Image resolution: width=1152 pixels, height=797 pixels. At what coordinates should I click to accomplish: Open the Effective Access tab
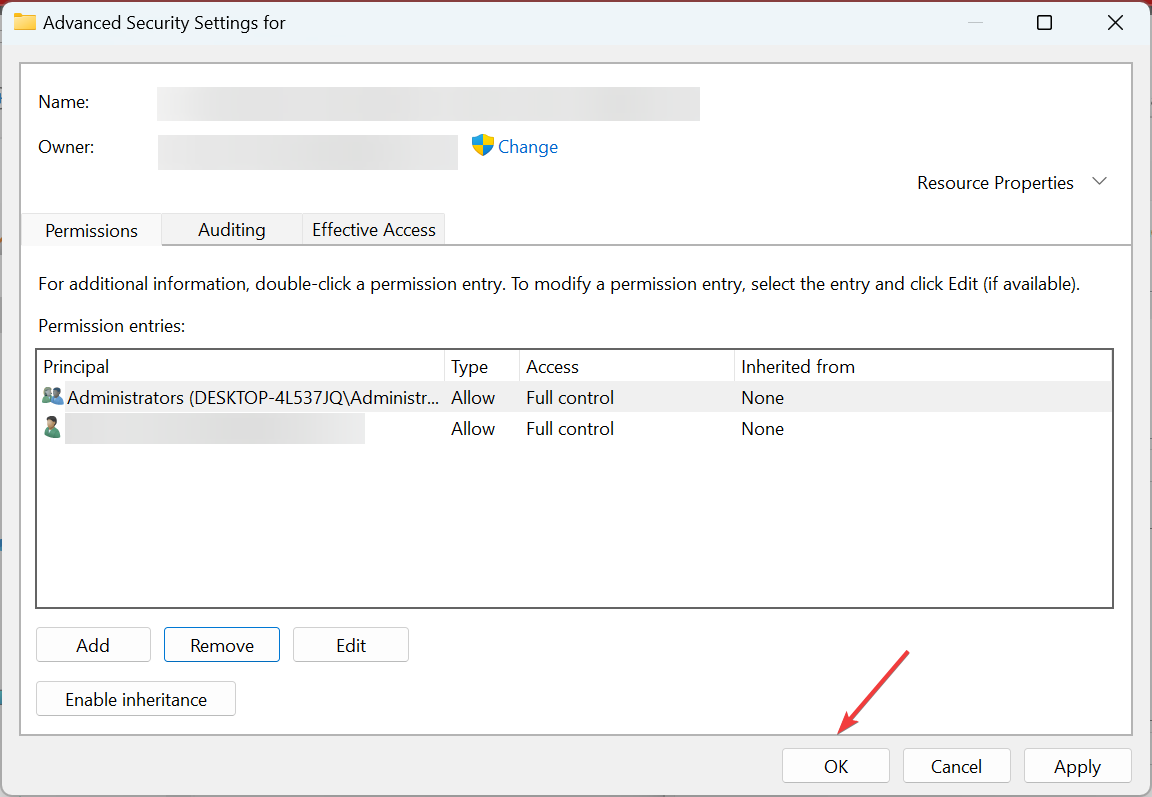(374, 230)
